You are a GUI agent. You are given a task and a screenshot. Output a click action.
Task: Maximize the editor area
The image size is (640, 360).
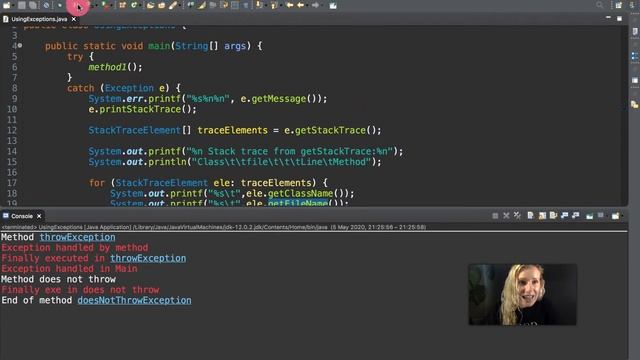[619, 18]
